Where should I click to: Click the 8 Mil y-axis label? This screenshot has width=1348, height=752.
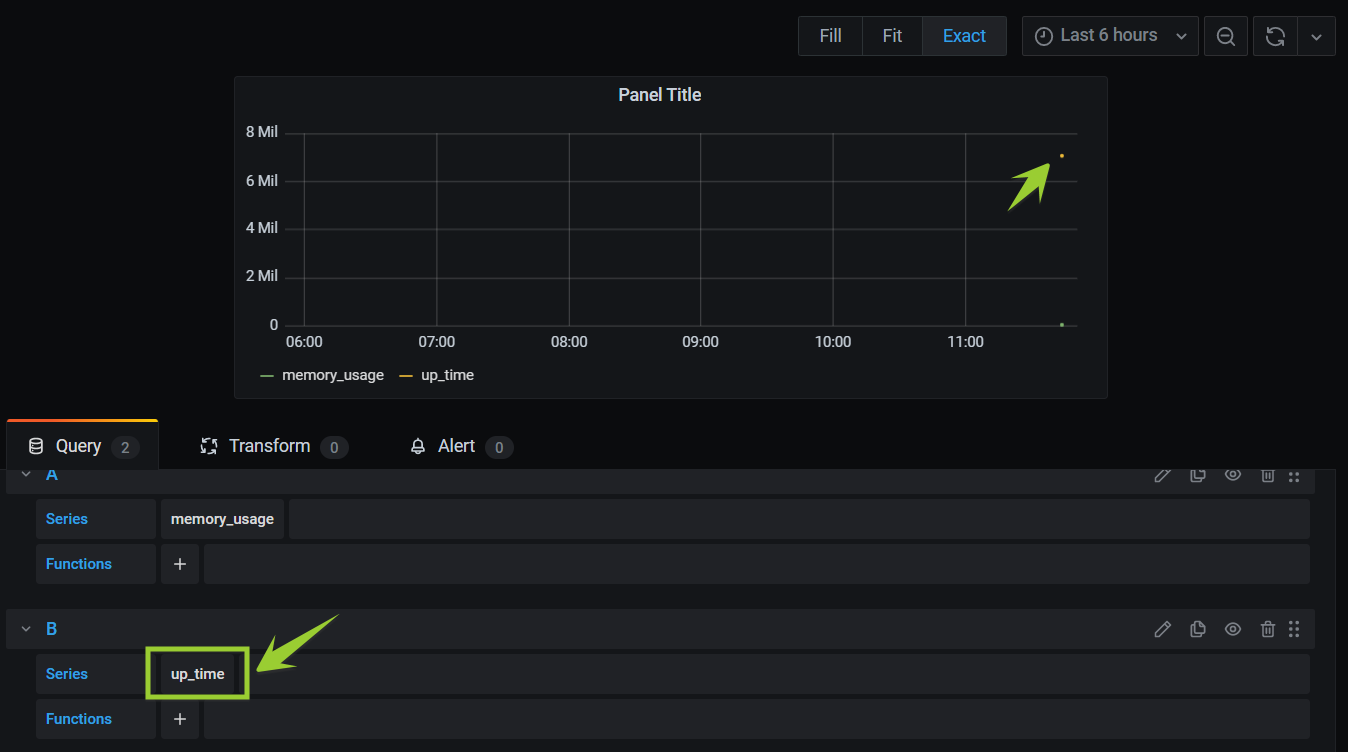pos(262,132)
